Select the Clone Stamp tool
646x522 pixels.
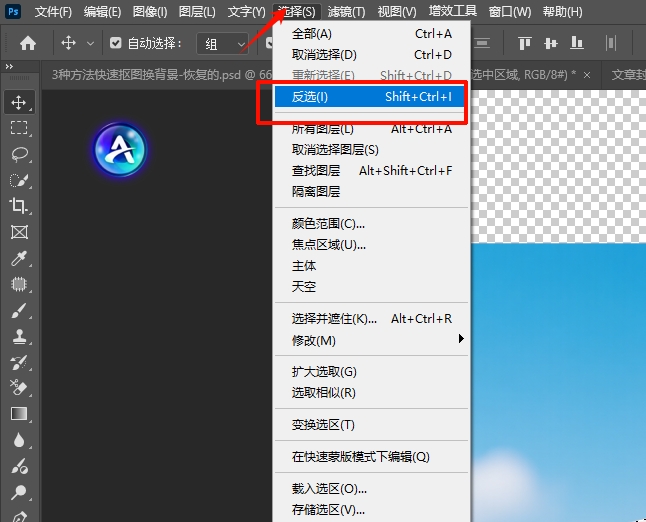coord(18,337)
